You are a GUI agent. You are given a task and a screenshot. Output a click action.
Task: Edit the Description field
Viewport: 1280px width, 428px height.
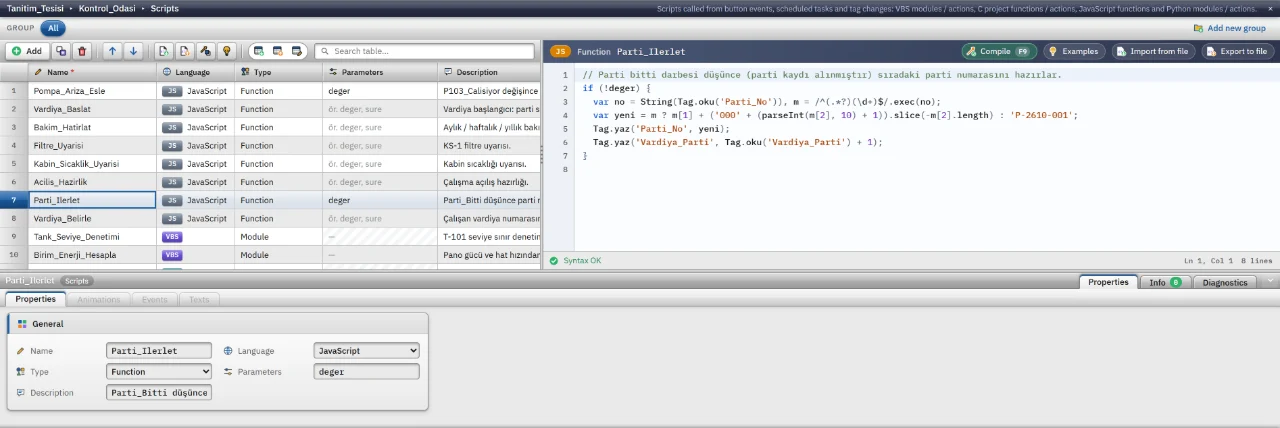coord(159,392)
